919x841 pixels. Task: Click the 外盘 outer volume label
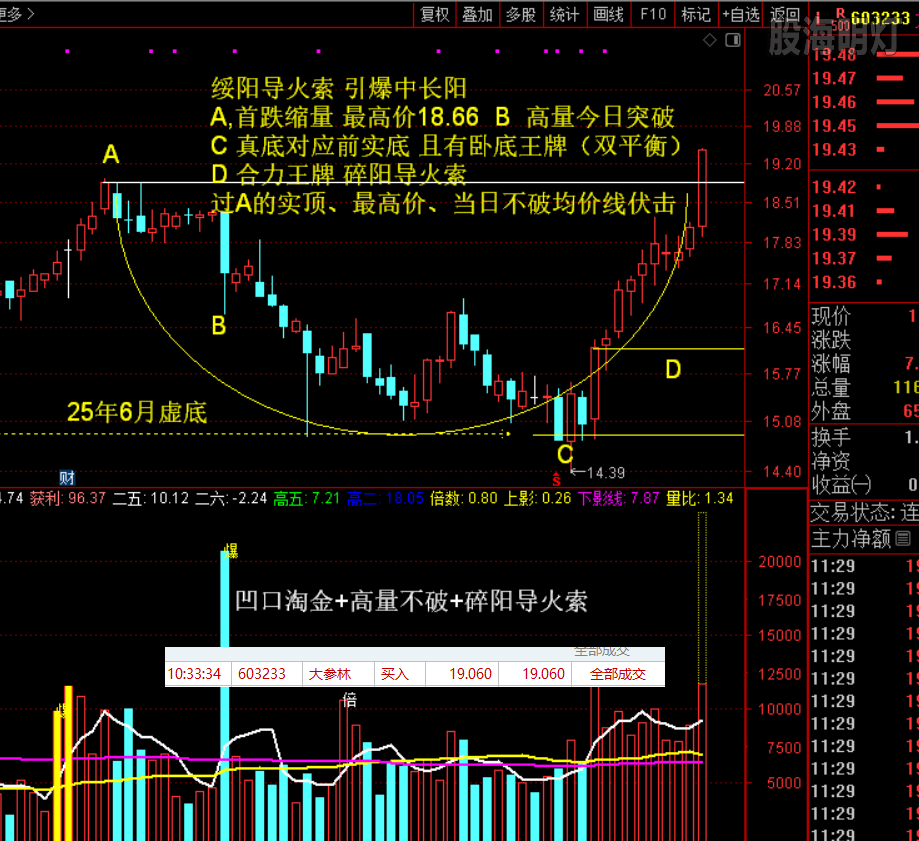pyautogui.click(x=830, y=411)
